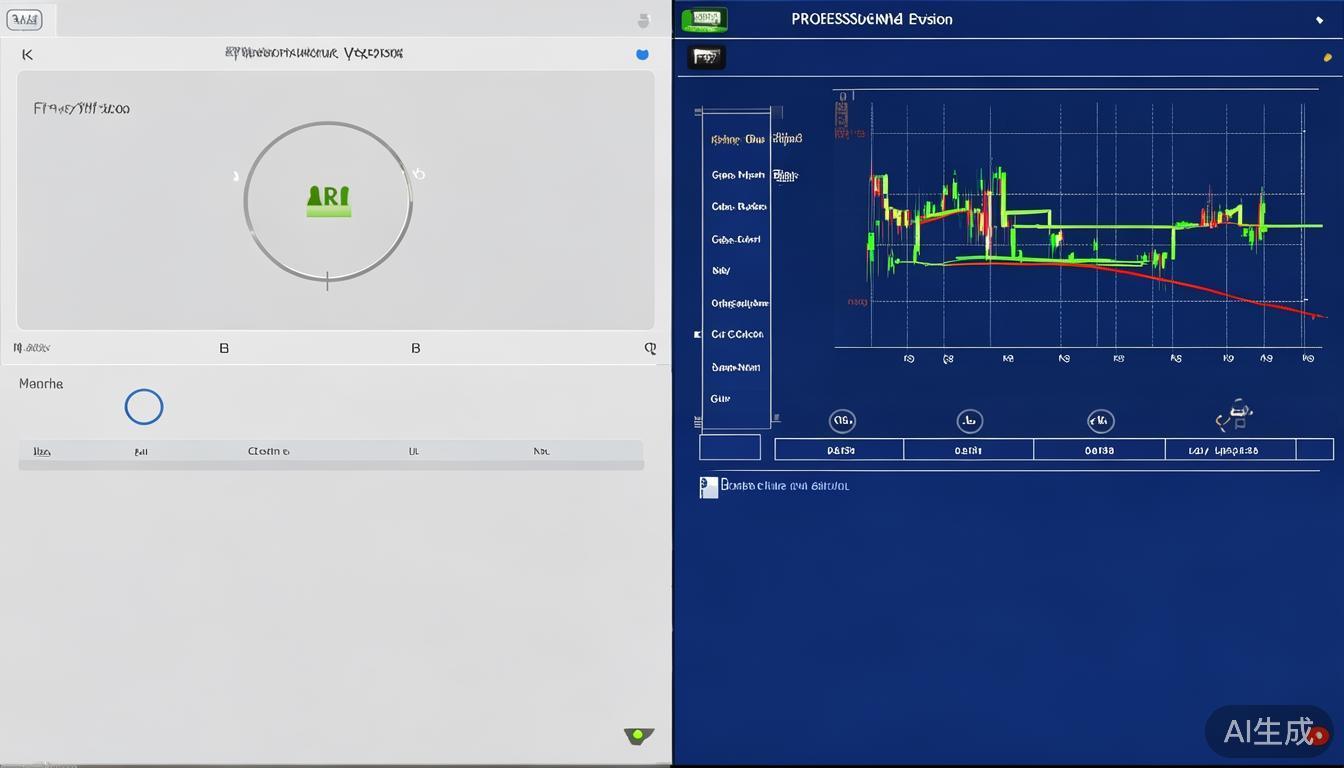Select the third tab in the row under chart

pos(1099,450)
